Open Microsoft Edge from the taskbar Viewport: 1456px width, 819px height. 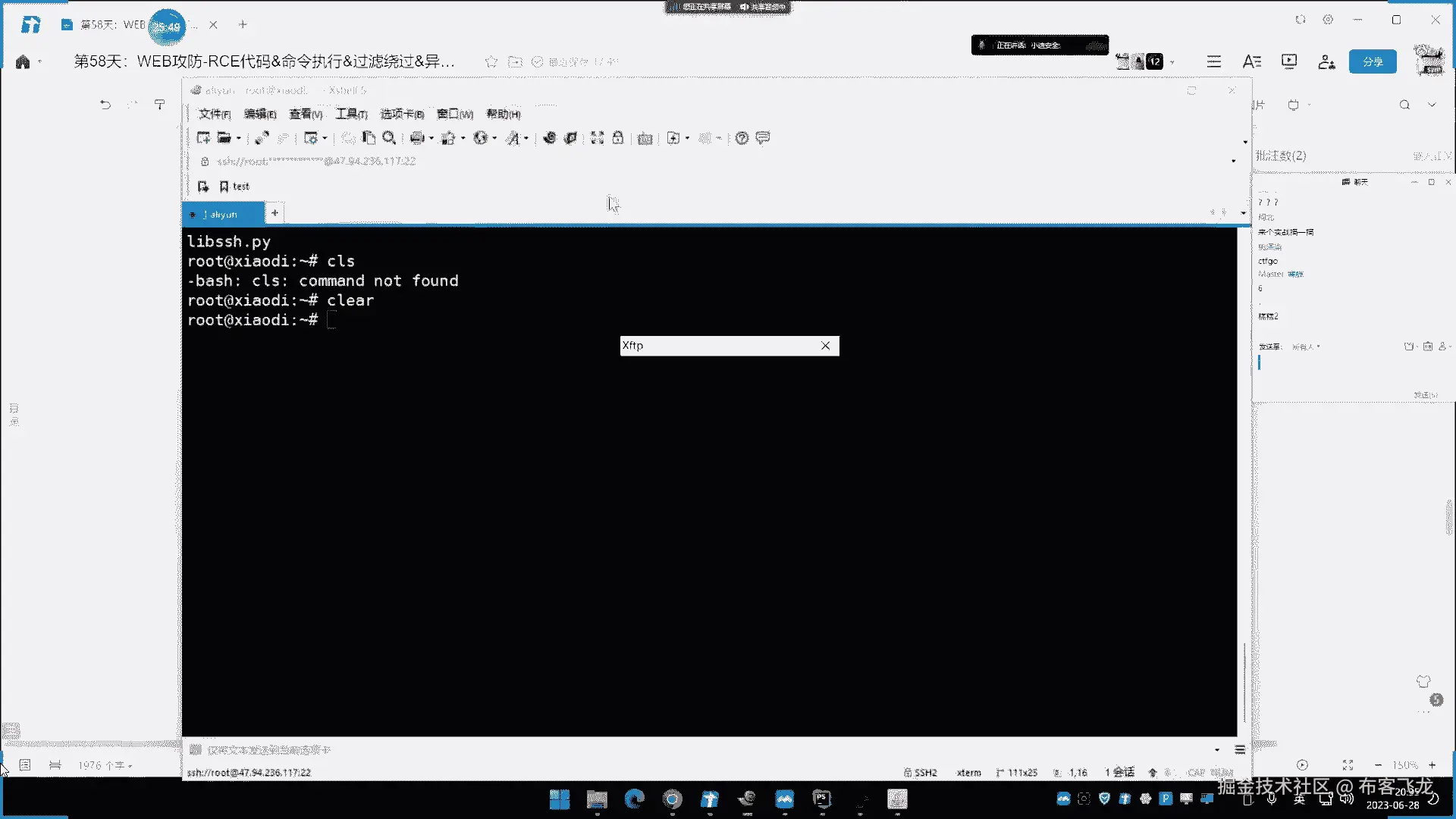point(634,799)
